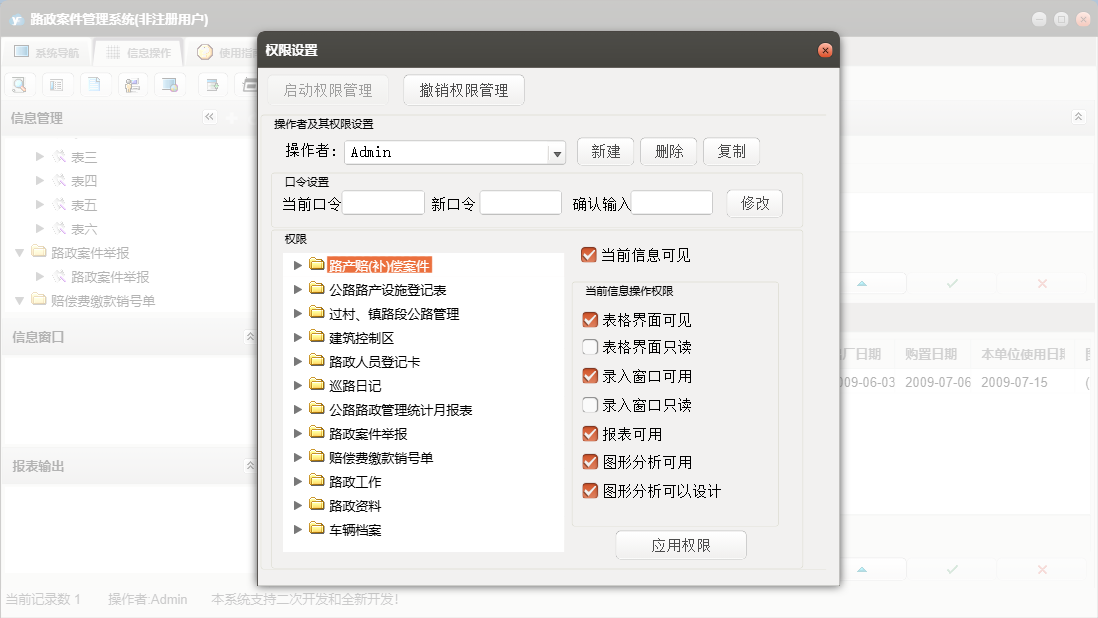Viewport: 1098px width, 618px height.
Task: Expand 过村、镇路段公路管理 node arrow
Action: coord(298,313)
